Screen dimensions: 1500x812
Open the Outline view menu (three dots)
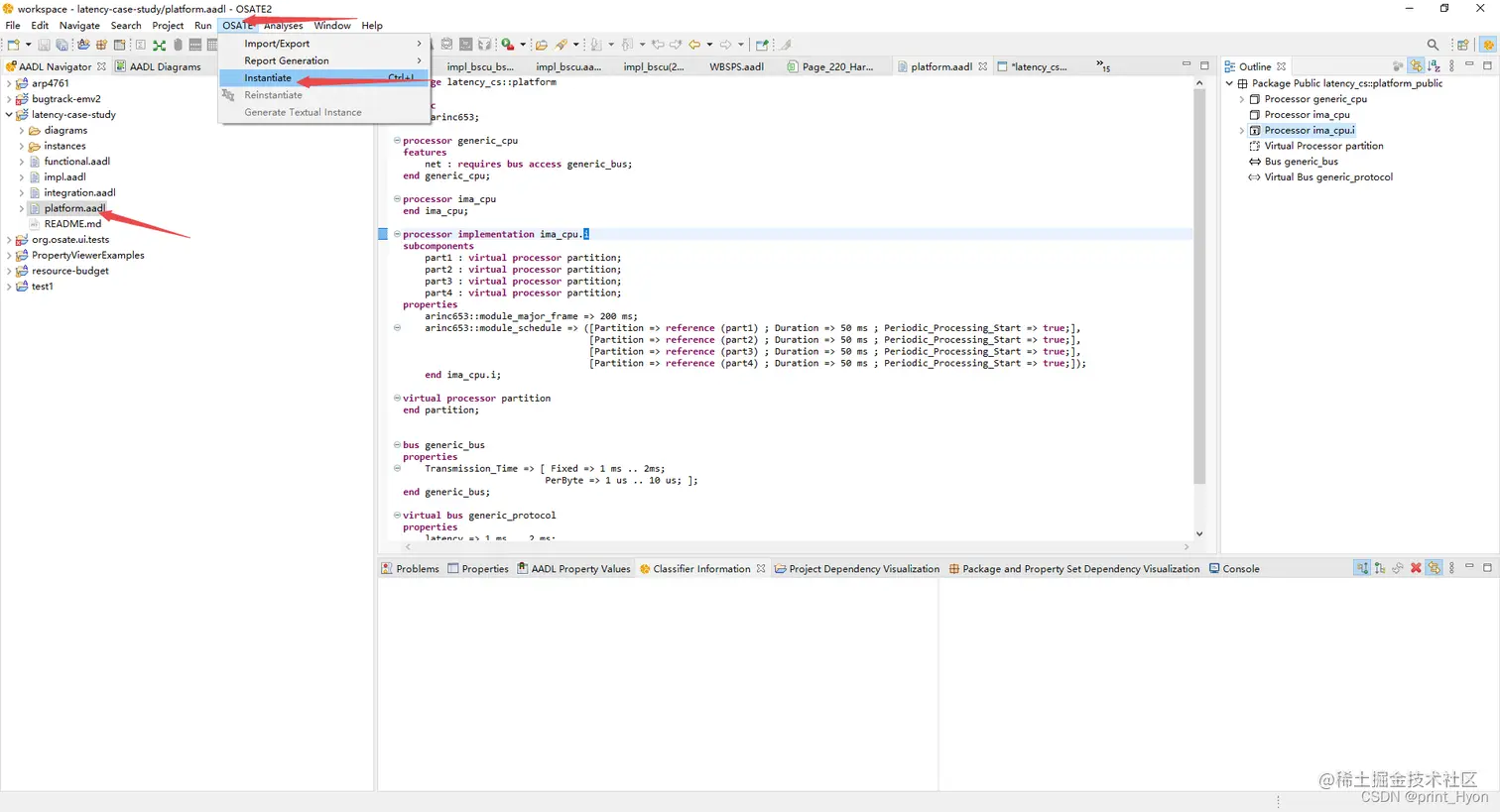click(1451, 66)
